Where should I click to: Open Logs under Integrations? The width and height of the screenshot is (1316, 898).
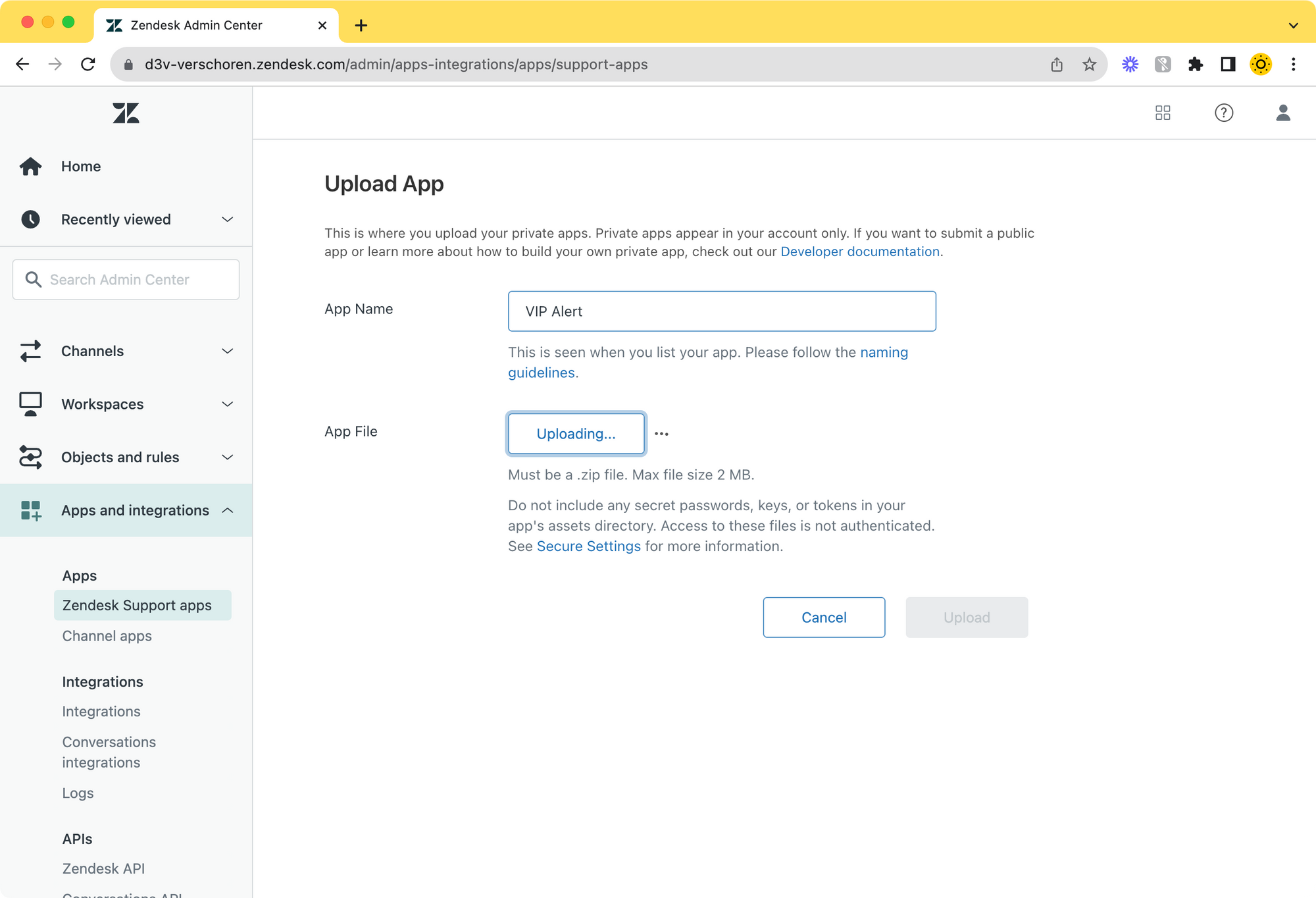(x=78, y=793)
